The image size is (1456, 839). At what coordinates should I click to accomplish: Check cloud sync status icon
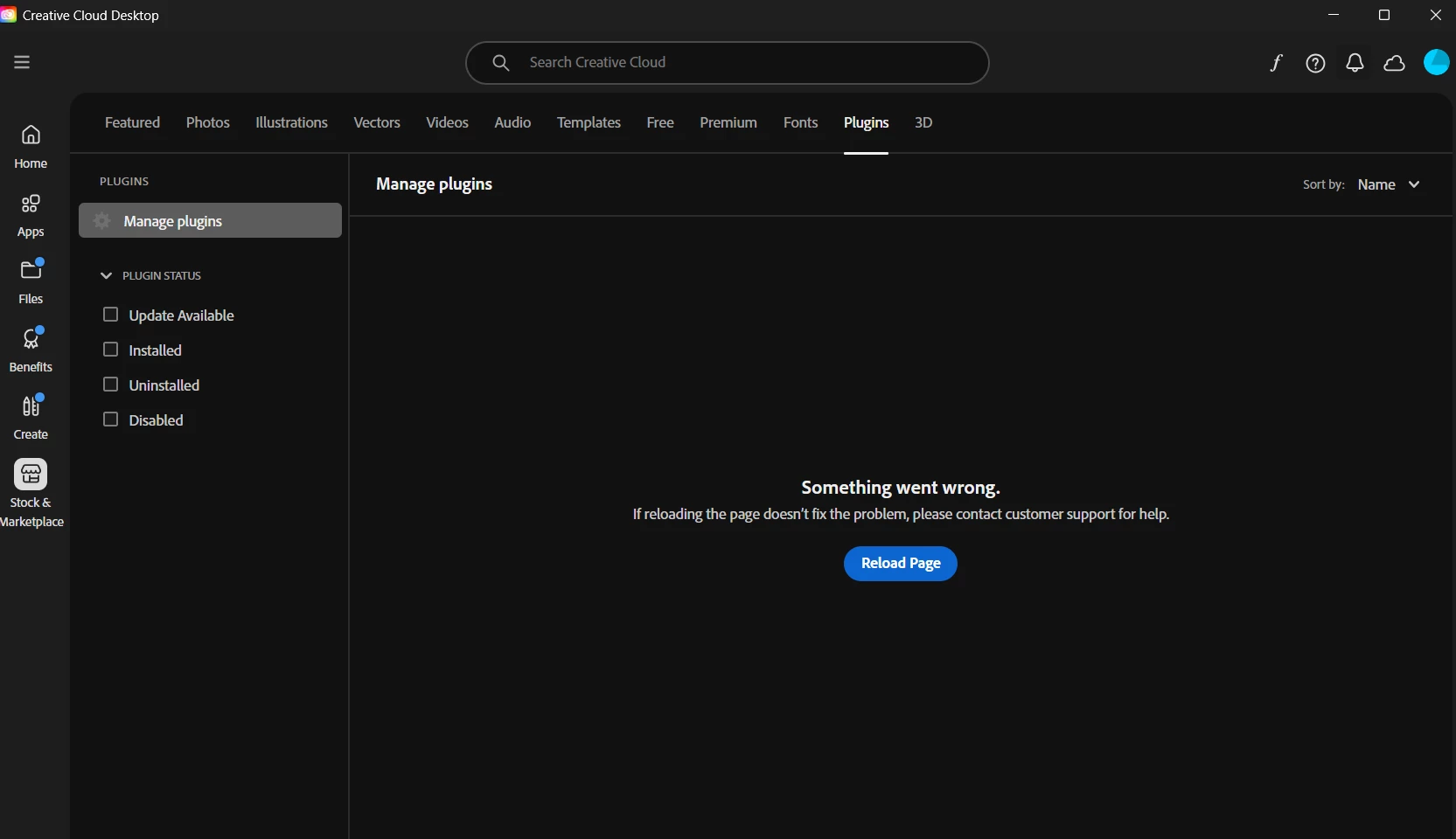[1394, 63]
